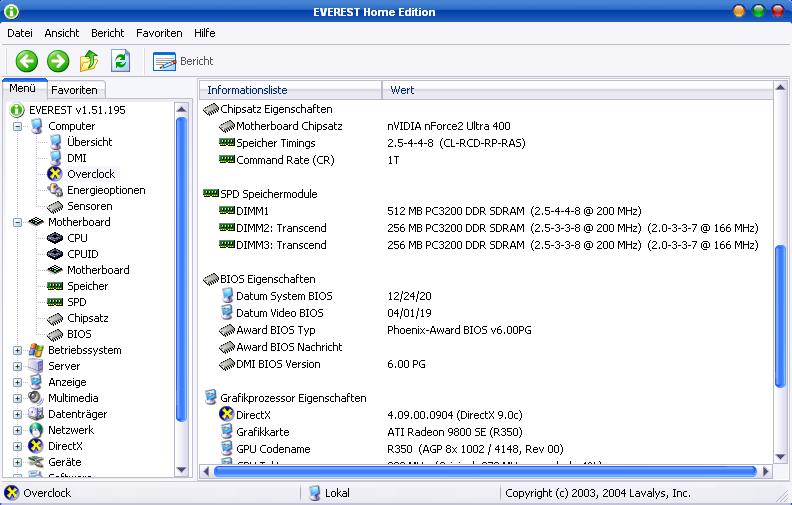Collapse the Motherboard tree node
Viewport: 792px width, 505px height.
tap(17, 222)
